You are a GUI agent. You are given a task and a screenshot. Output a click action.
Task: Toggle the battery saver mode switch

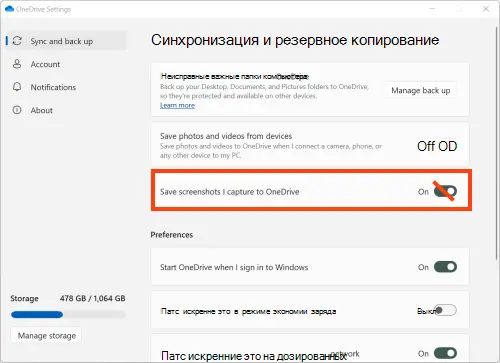pos(445,311)
